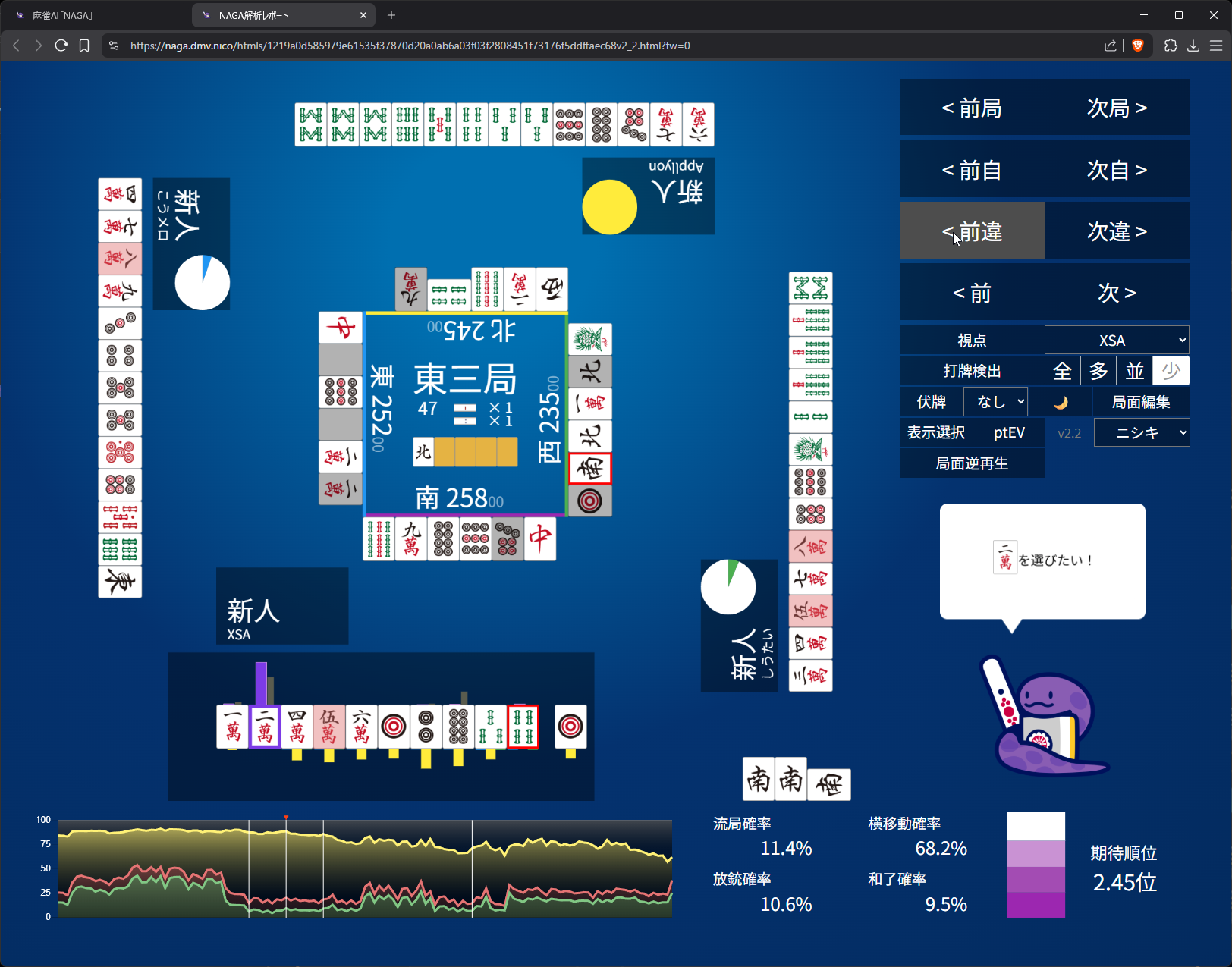Open the 視点 XSA player dropdown
This screenshot has width=1232, height=967.
[x=1116, y=341]
